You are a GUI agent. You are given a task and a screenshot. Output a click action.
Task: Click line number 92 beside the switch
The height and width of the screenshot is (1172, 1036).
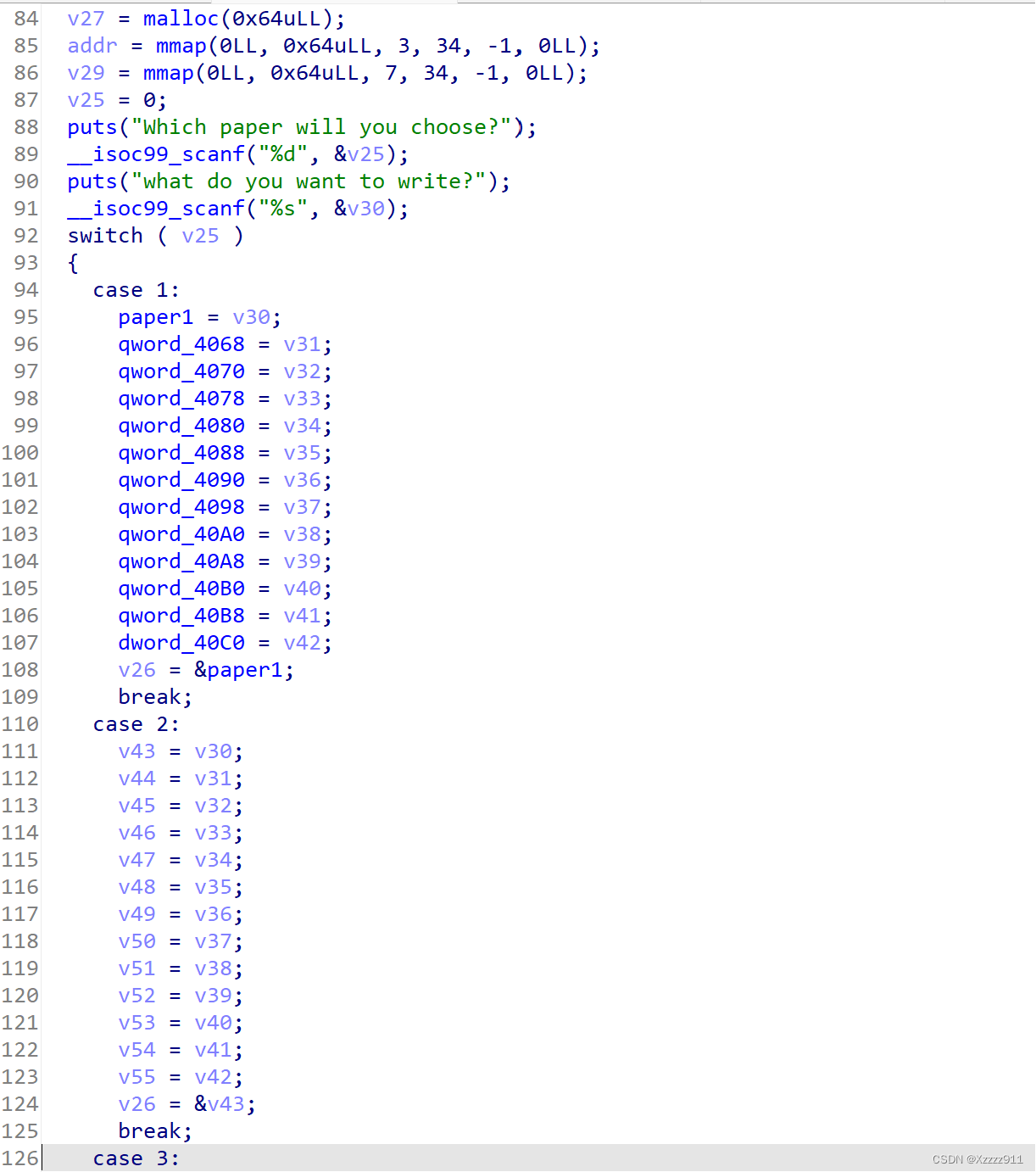(25, 236)
